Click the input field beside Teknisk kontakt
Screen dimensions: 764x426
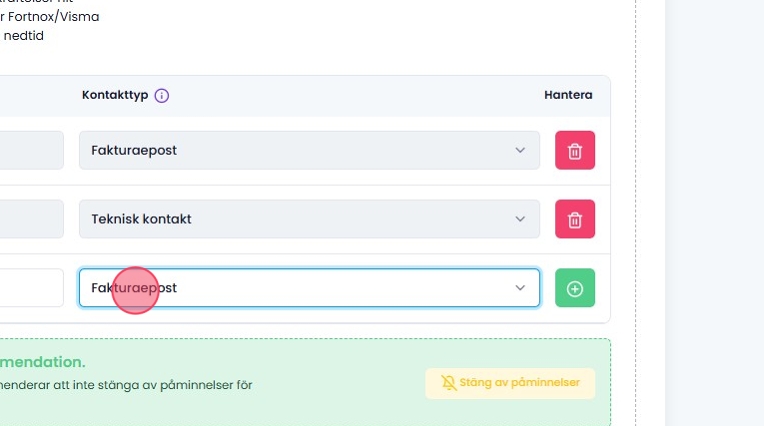point(30,219)
